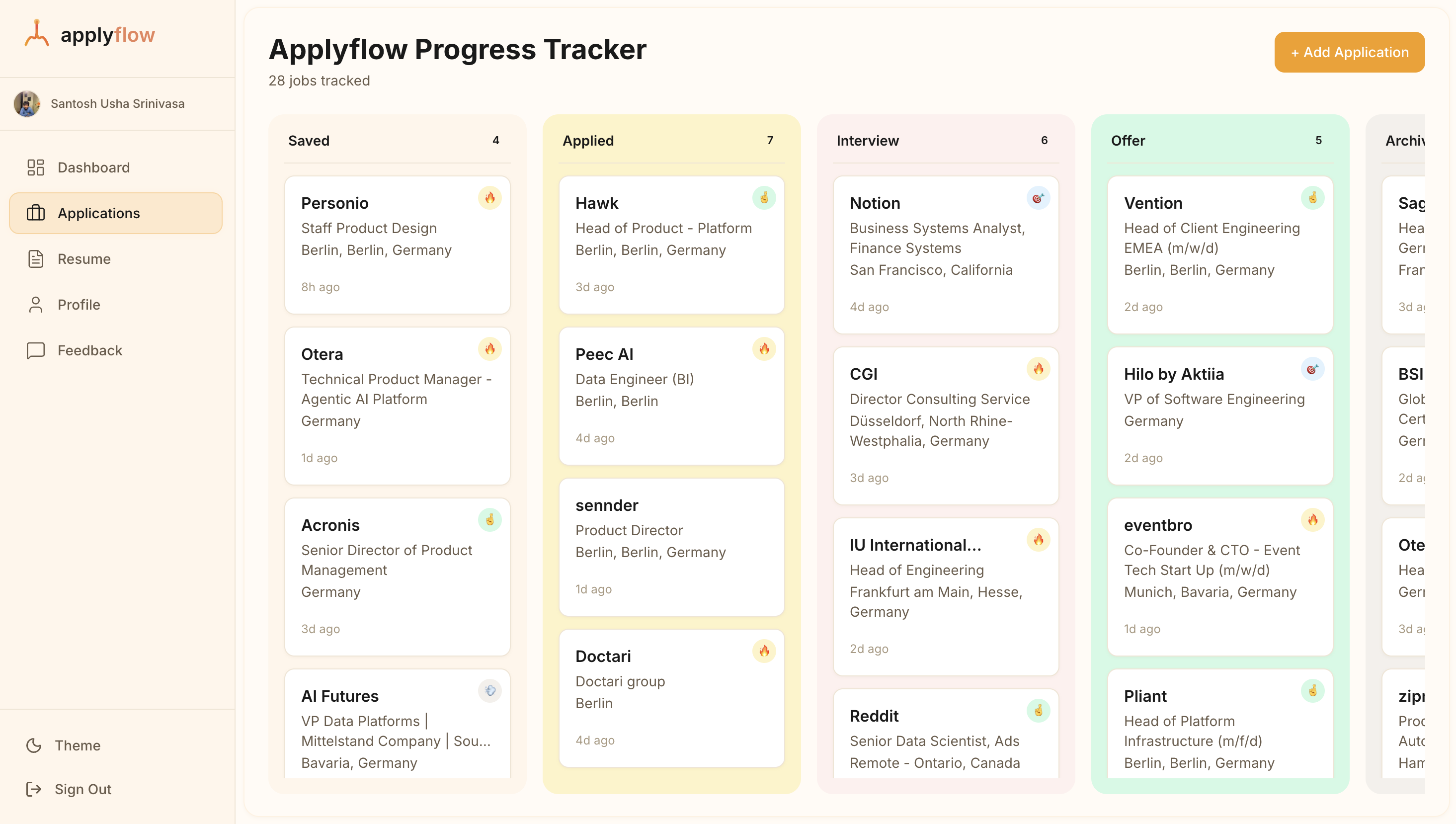
Task: Click the sign-out arrow icon
Action: [34, 789]
